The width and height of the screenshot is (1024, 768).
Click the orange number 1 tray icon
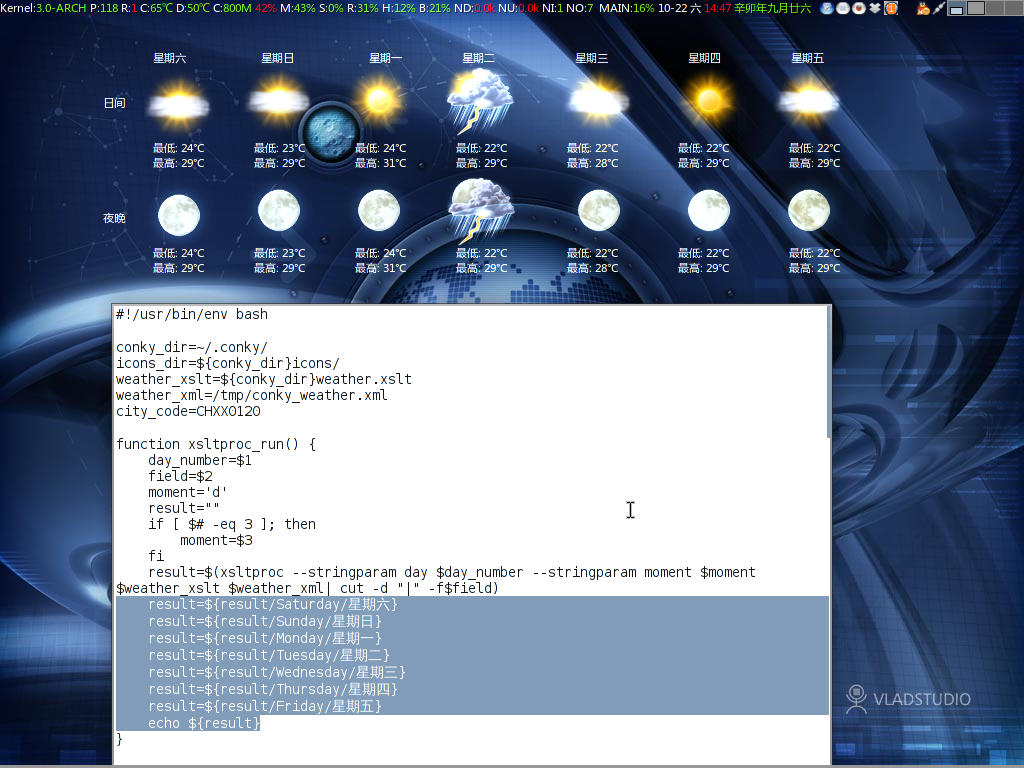(891, 8)
